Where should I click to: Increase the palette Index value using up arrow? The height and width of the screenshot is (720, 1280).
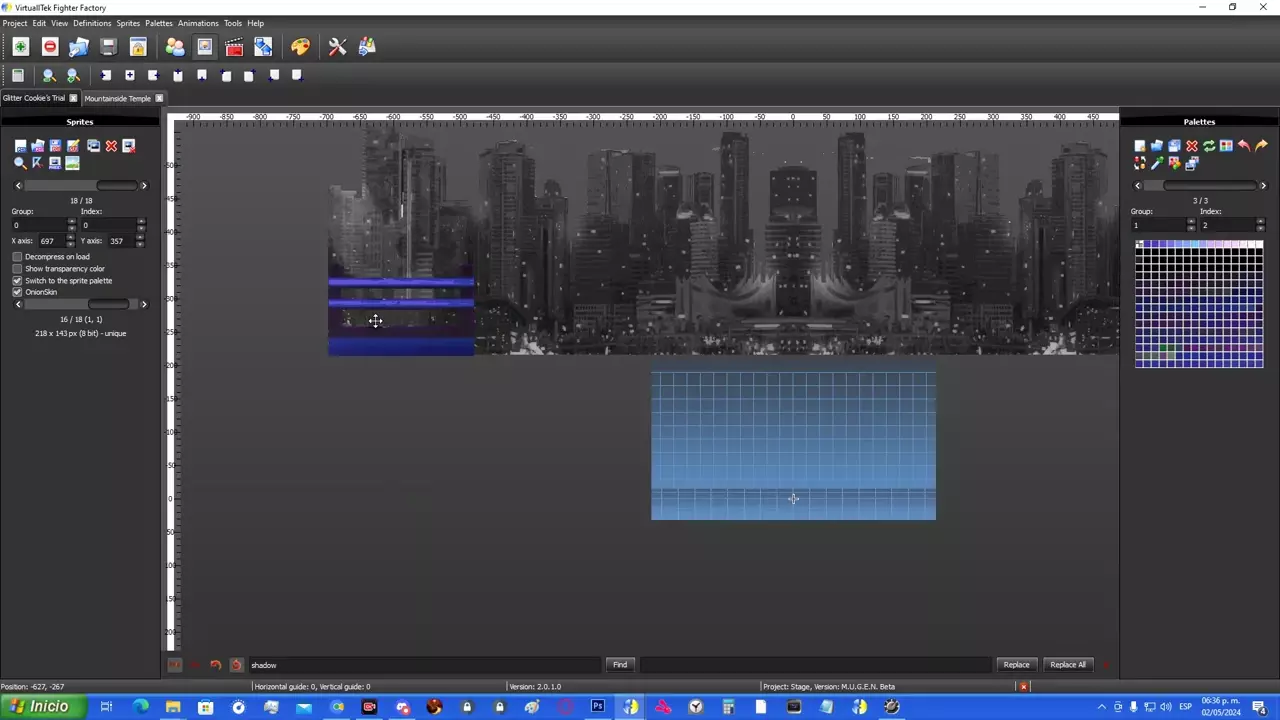pyautogui.click(x=1260, y=222)
